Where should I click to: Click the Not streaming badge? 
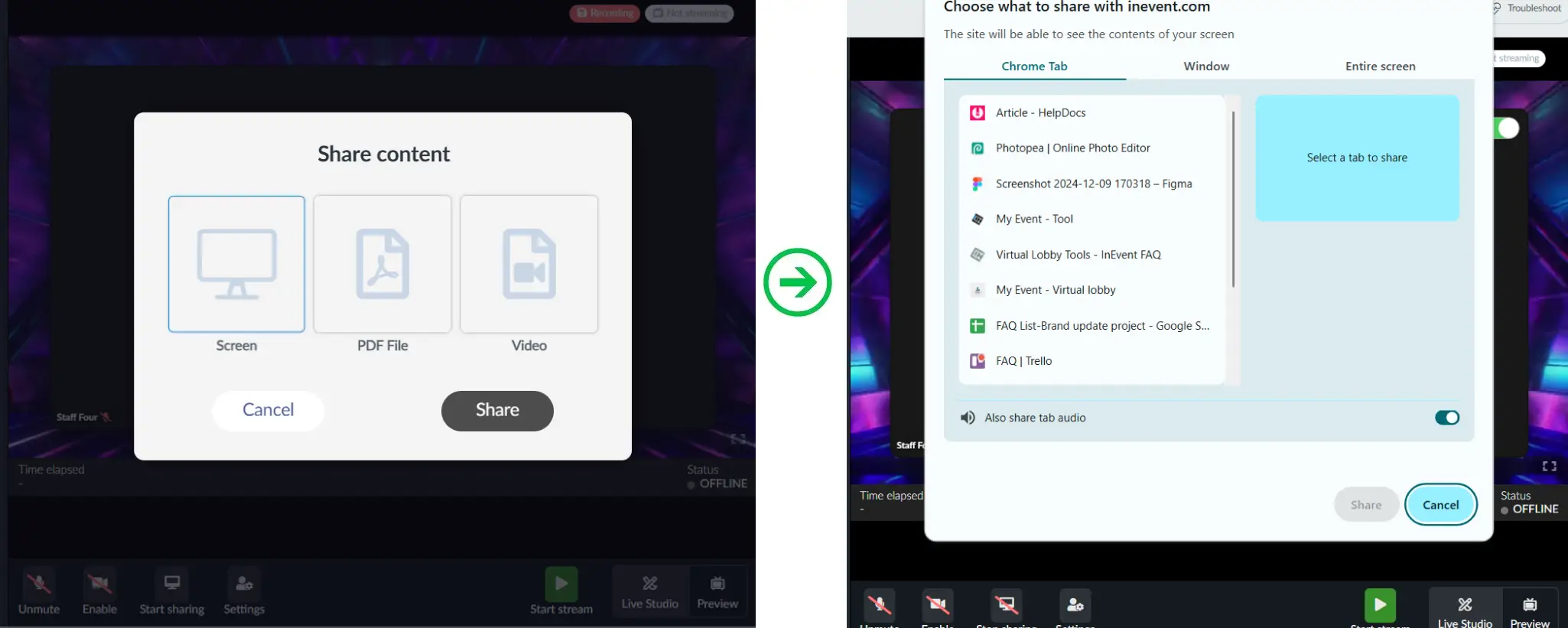point(689,13)
